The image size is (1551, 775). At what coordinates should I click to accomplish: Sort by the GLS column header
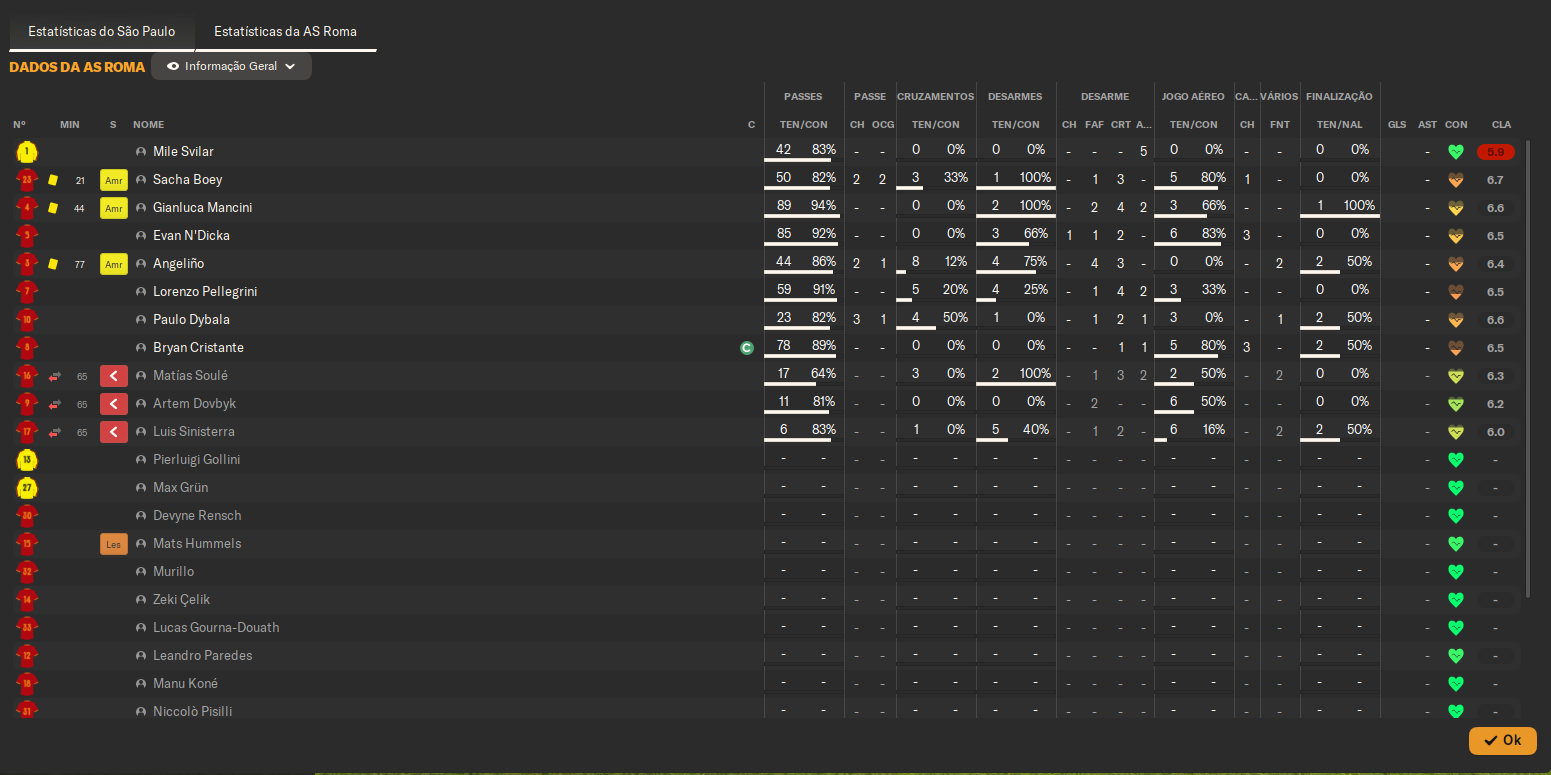[x=1397, y=125]
